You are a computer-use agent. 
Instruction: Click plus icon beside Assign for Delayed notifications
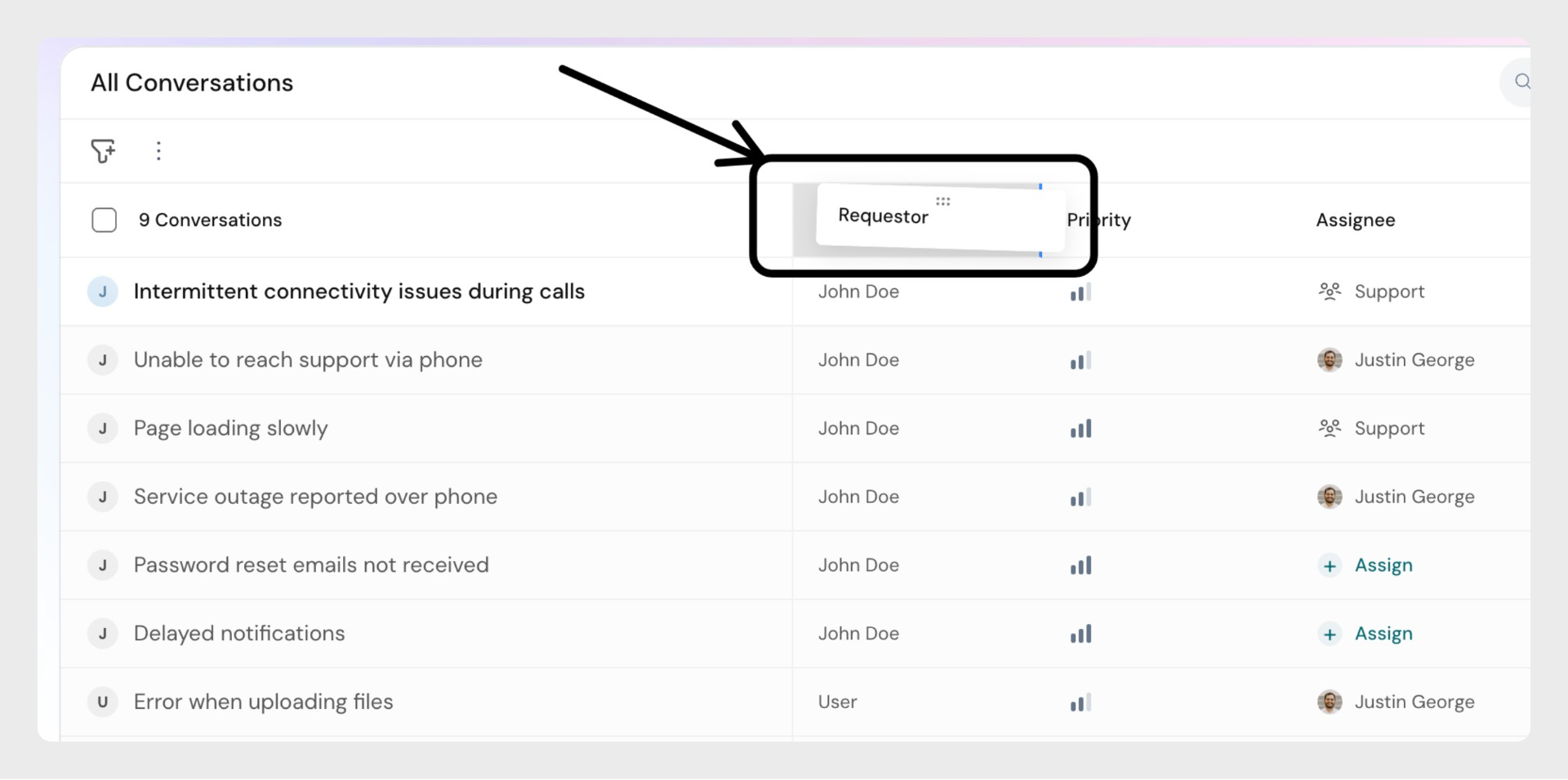coord(1330,635)
